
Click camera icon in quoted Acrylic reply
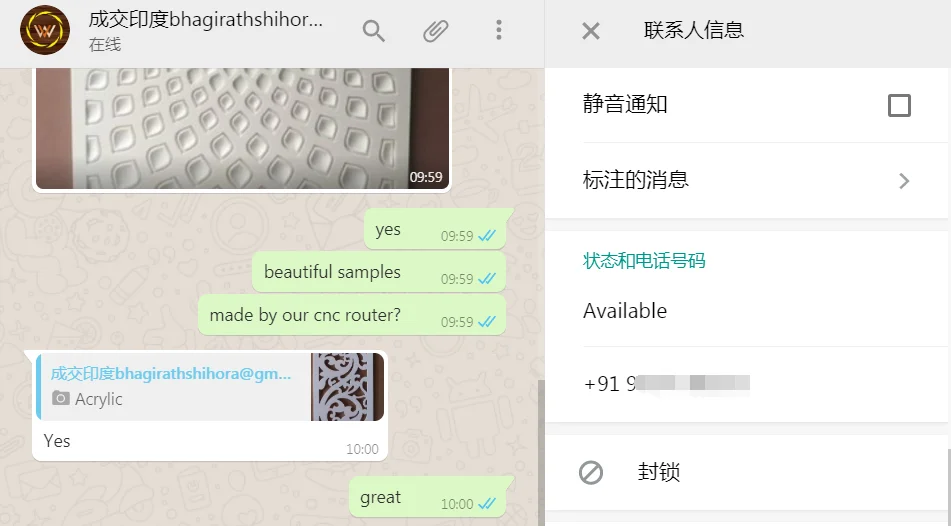pyautogui.click(x=60, y=398)
